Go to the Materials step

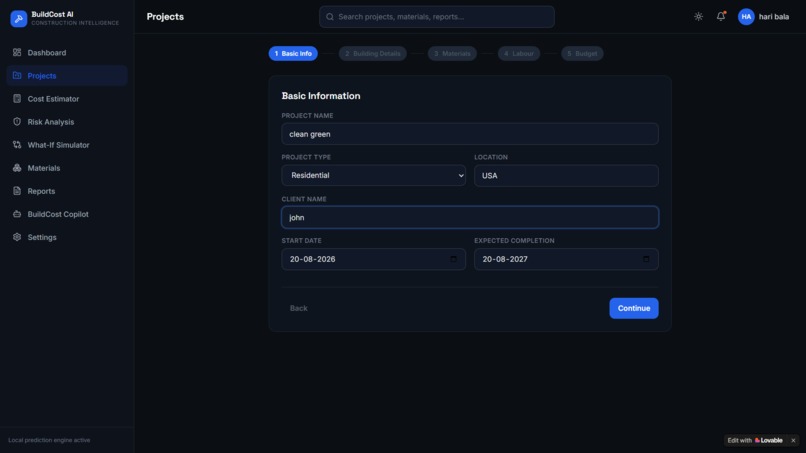click(452, 53)
